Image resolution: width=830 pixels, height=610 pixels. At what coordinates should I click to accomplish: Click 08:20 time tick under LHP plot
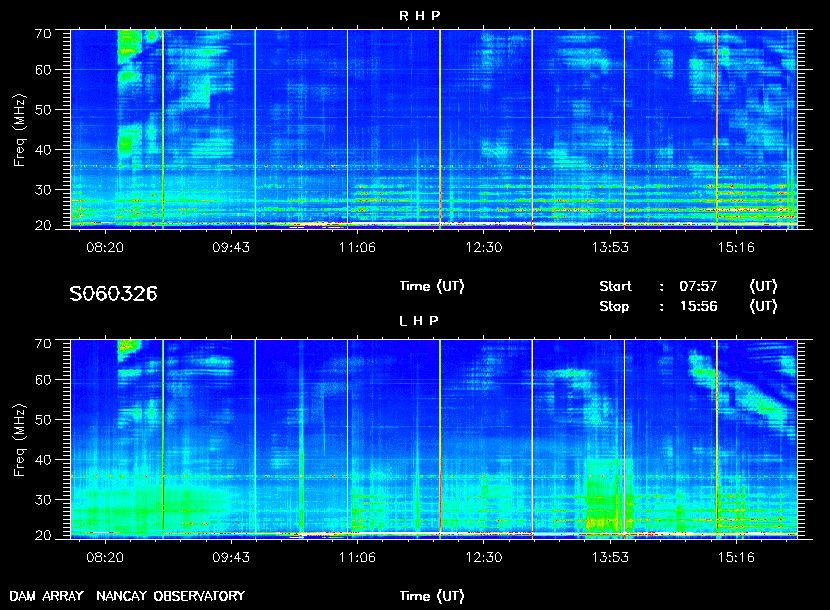pyautogui.click(x=105, y=557)
